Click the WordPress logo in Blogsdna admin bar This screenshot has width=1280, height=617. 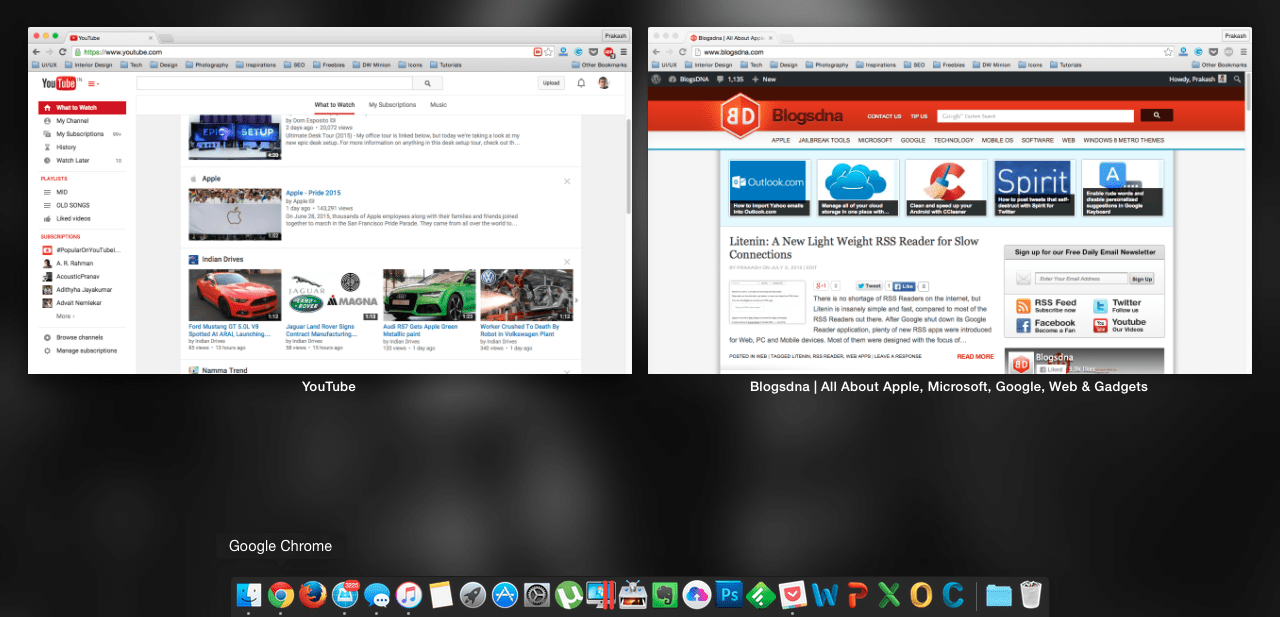656,78
